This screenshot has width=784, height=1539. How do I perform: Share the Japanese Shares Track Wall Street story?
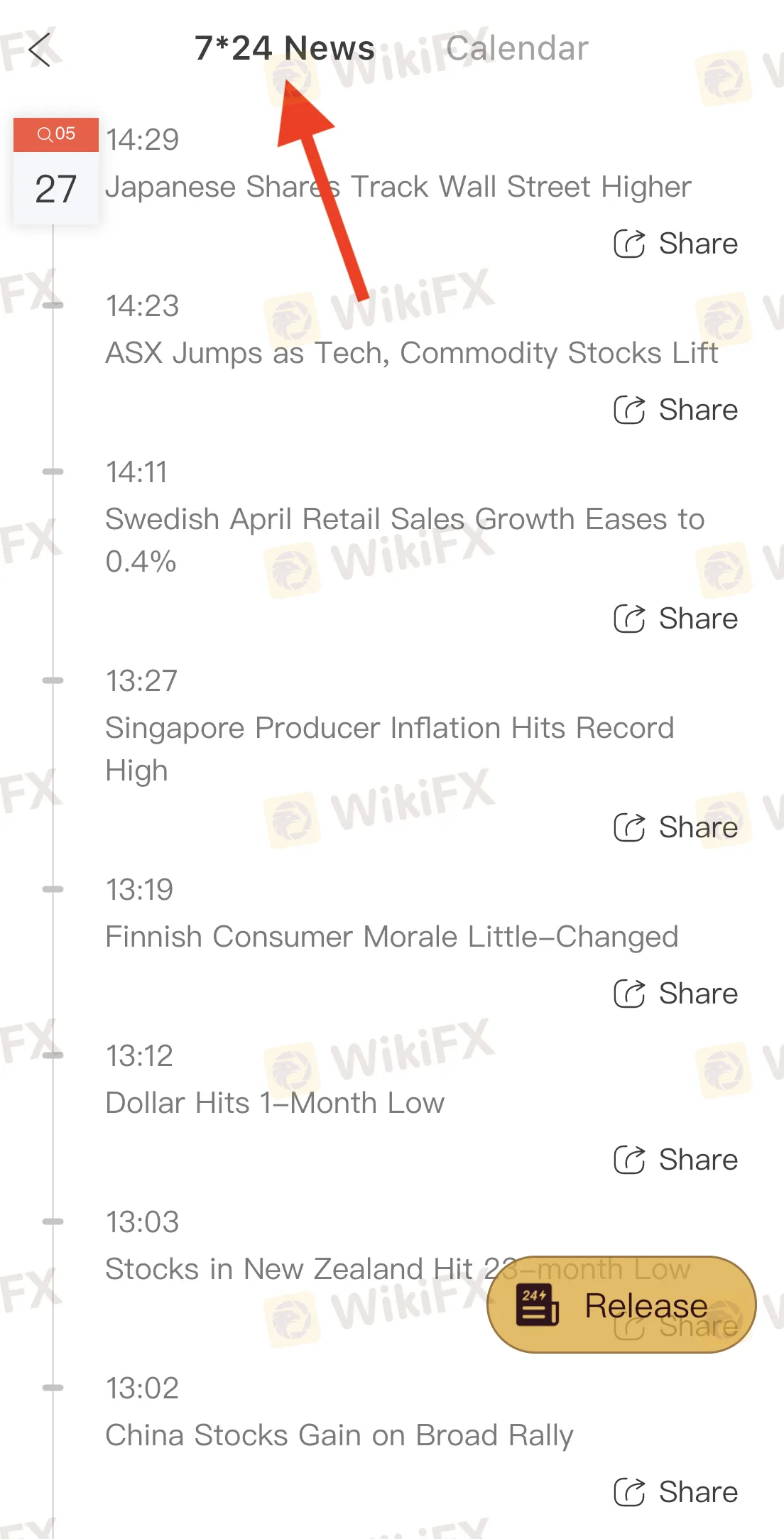click(x=675, y=244)
